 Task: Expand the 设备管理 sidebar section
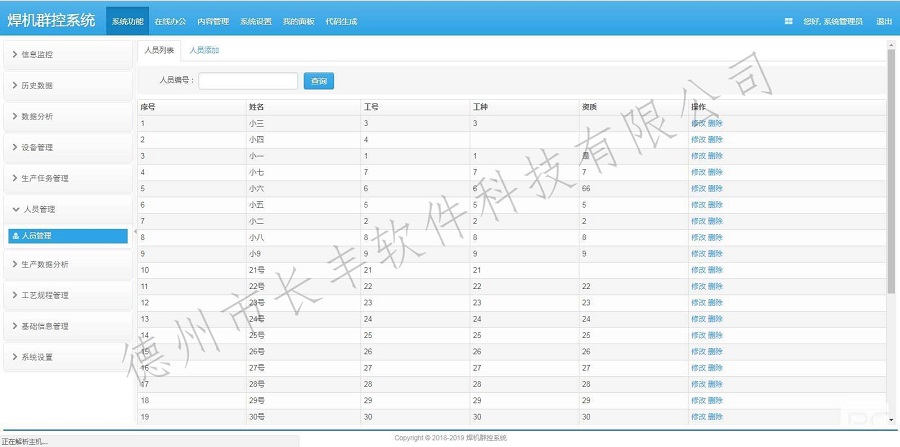[66, 147]
